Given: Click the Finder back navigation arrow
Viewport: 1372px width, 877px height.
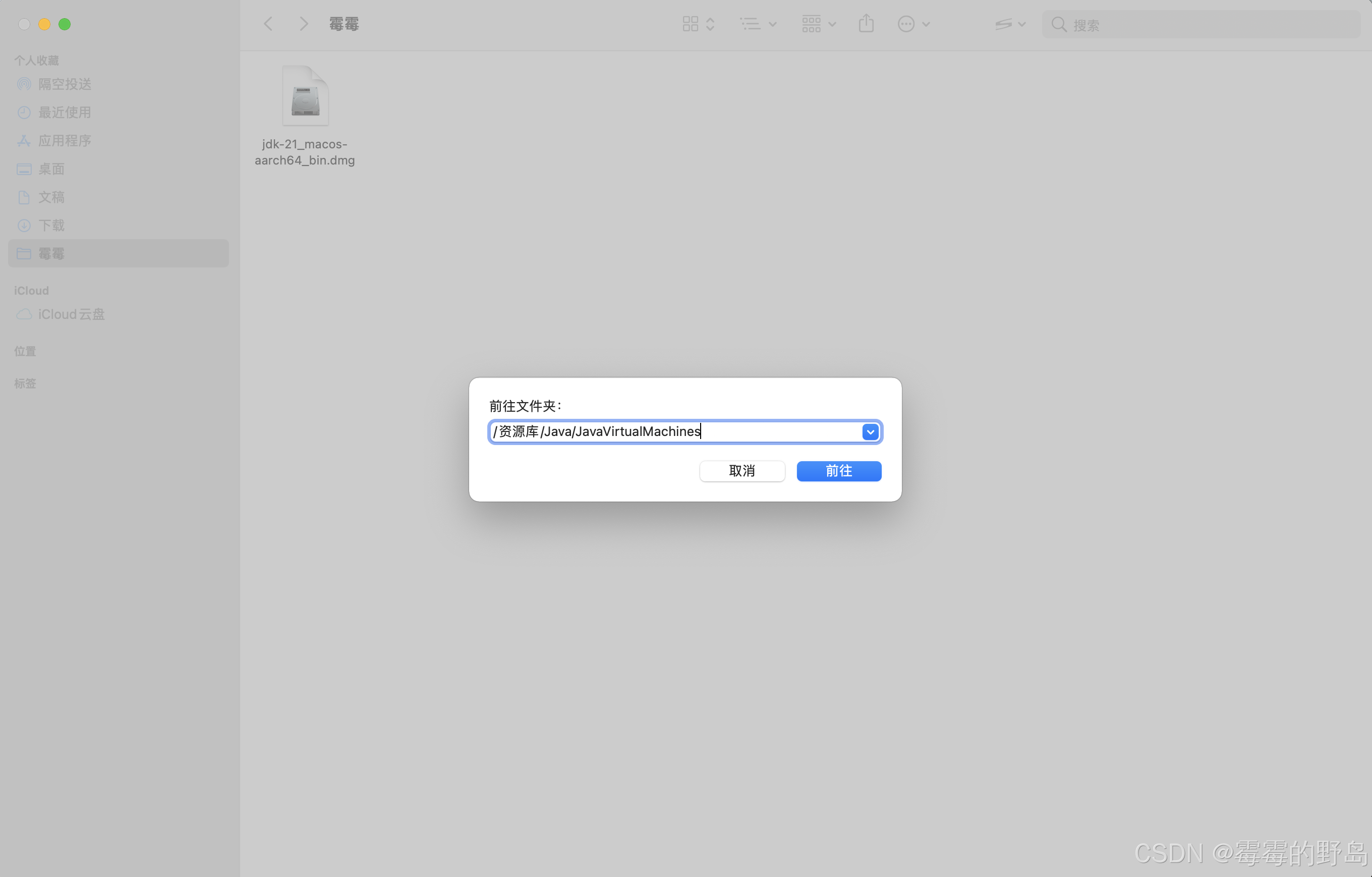Looking at the screenshot, I should [268, 24].
